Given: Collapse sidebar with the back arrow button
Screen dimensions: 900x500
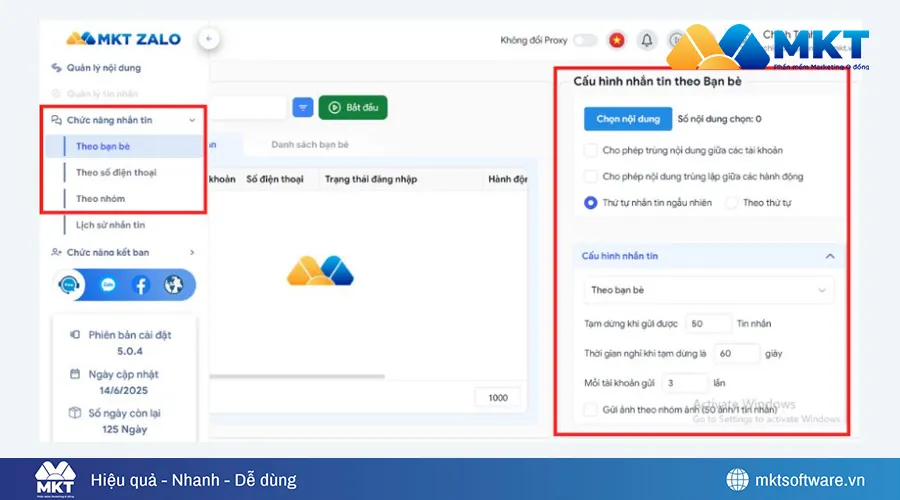Looking at the screenshot, I should coord(209,39).
